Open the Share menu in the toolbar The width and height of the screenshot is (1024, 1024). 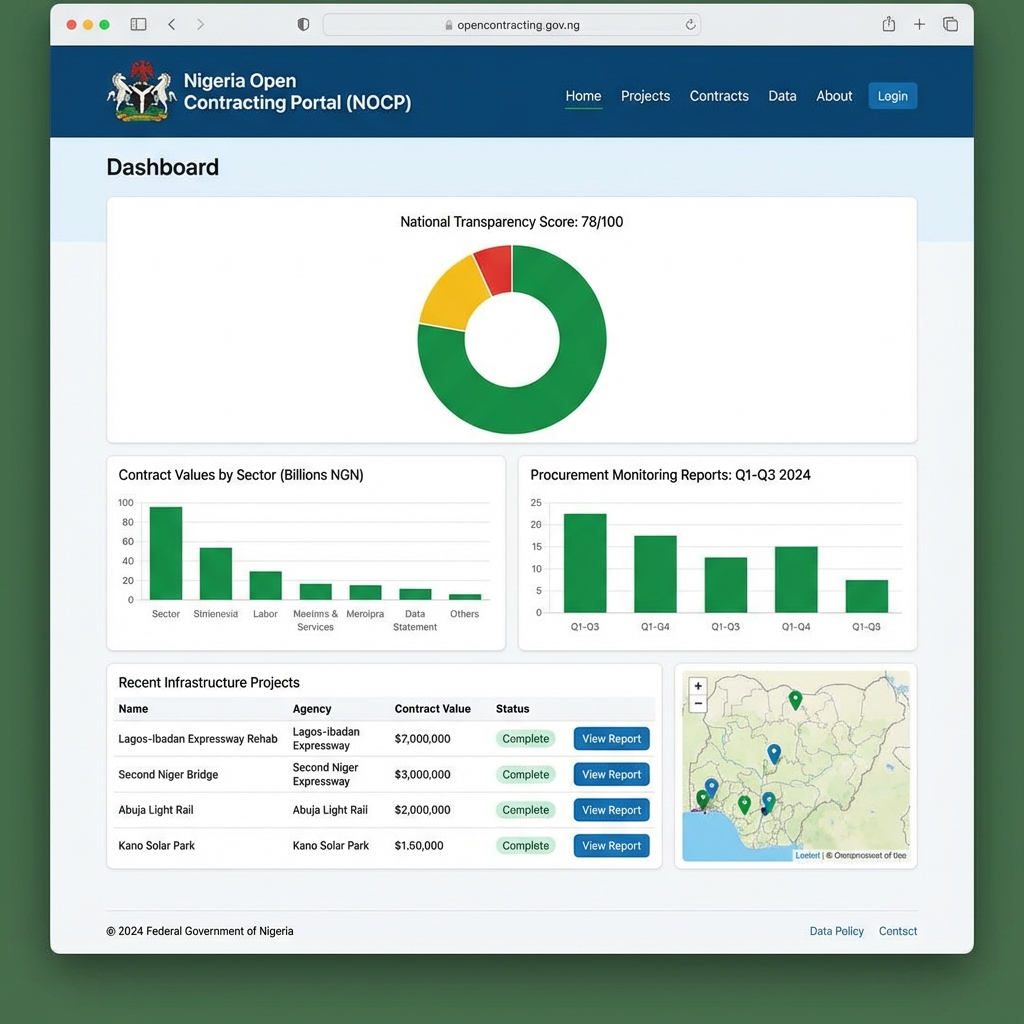coord(888,24)
